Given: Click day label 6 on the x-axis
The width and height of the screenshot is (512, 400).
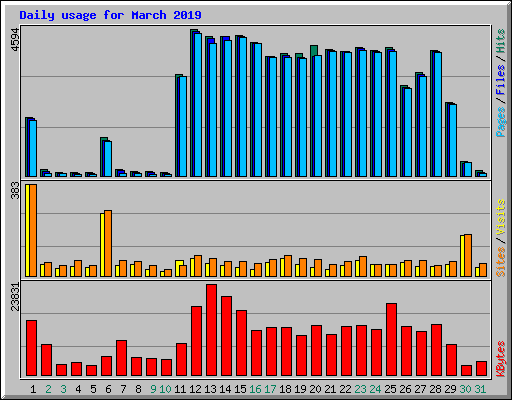Looking at the screenshot, I should (108, 389).
